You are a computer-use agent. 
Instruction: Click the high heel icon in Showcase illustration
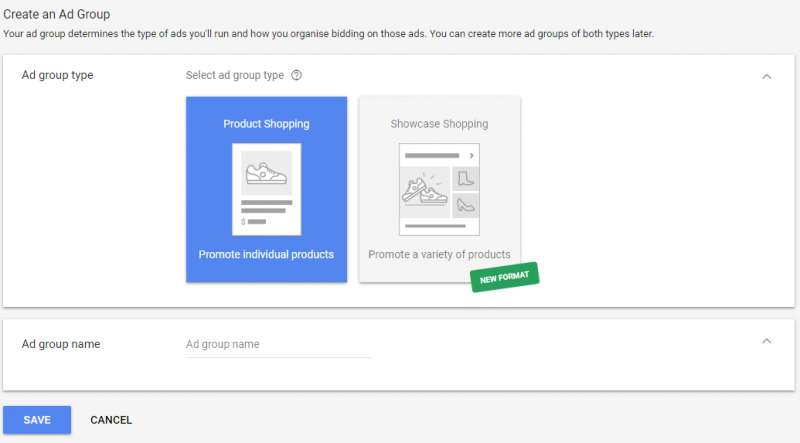(x=465, y=206)
